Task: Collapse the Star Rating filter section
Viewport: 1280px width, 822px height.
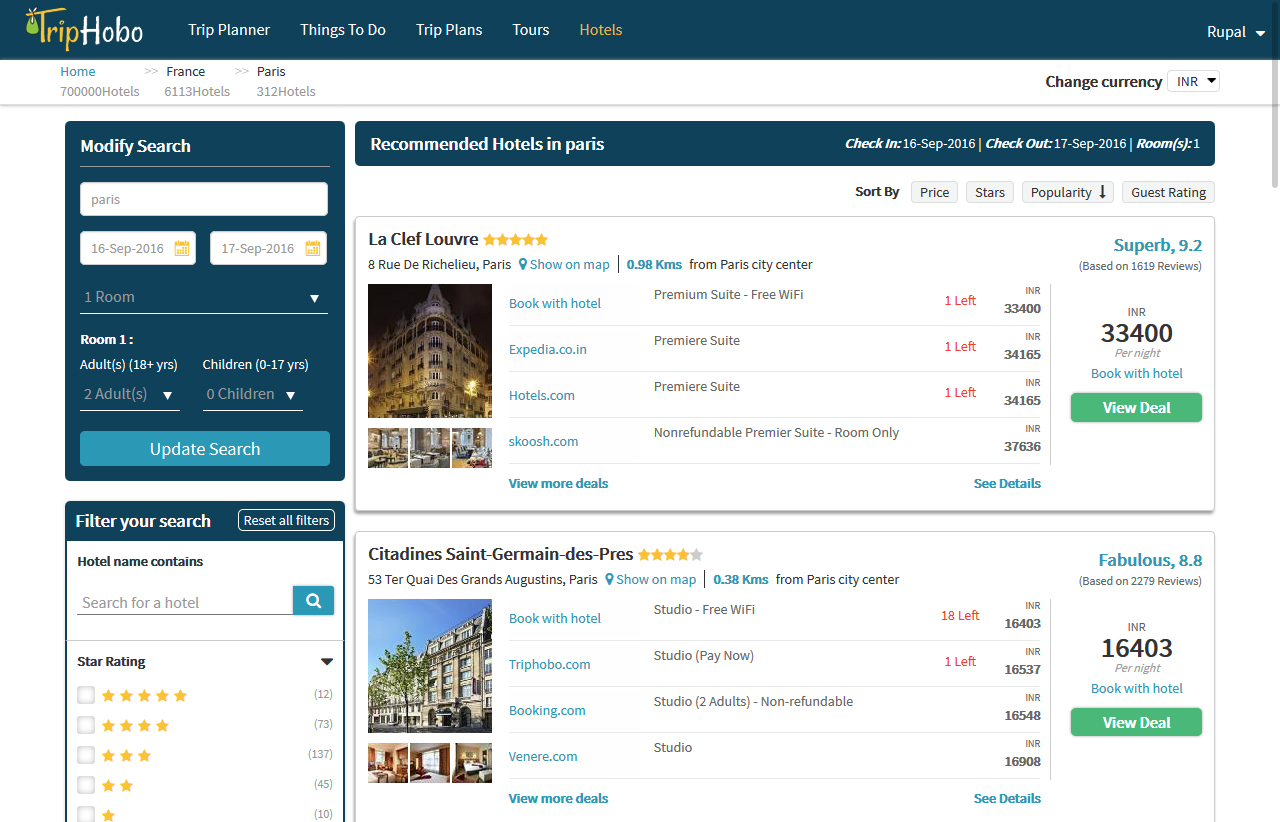Action: click(x=326, y=662)
